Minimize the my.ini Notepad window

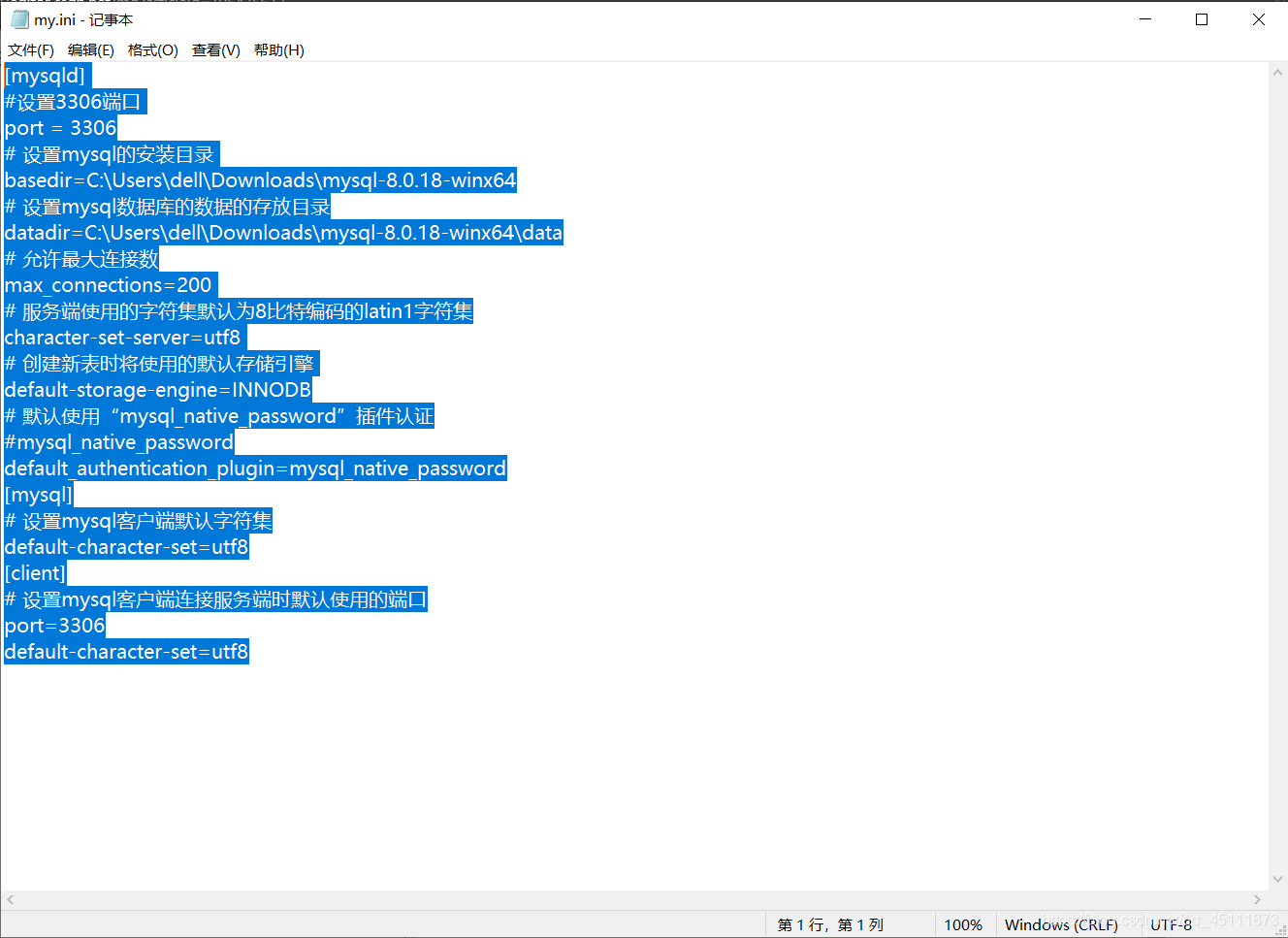(x=1145, y=19)
